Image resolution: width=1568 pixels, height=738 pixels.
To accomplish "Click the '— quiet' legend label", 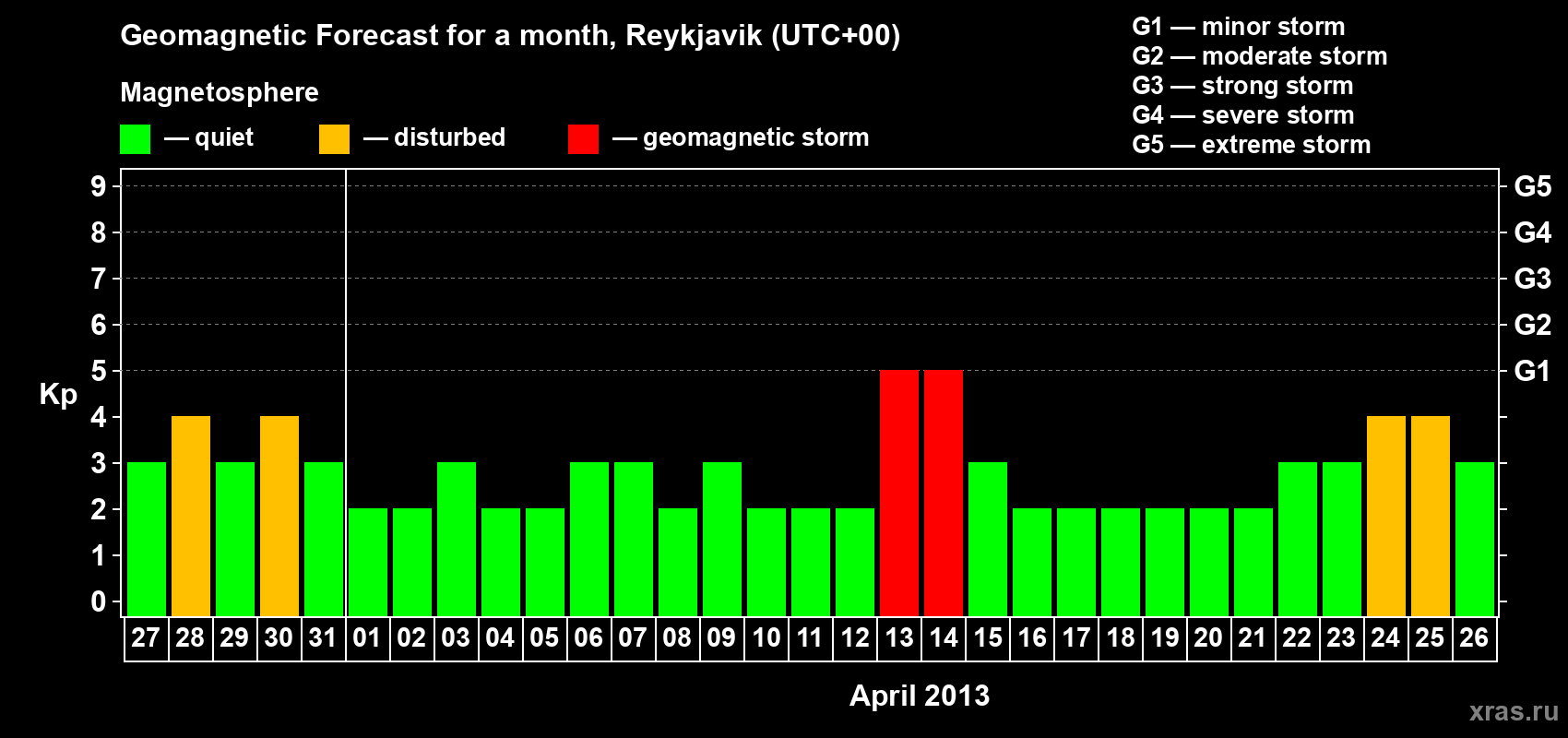I will pyautogui.click(x=208, y=137).
